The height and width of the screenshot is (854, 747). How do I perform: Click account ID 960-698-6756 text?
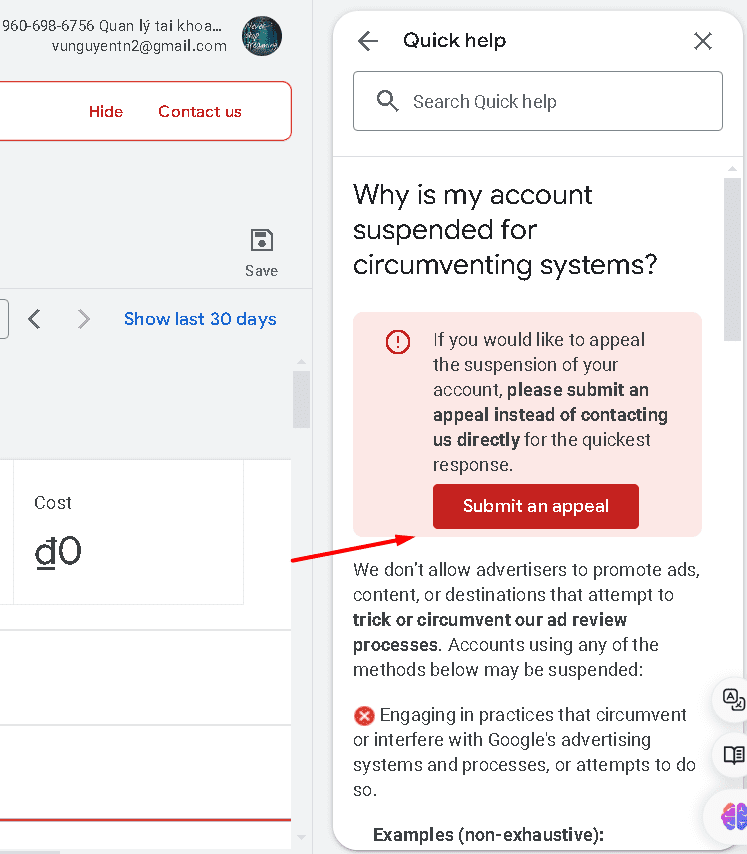(x=48, y=26)
